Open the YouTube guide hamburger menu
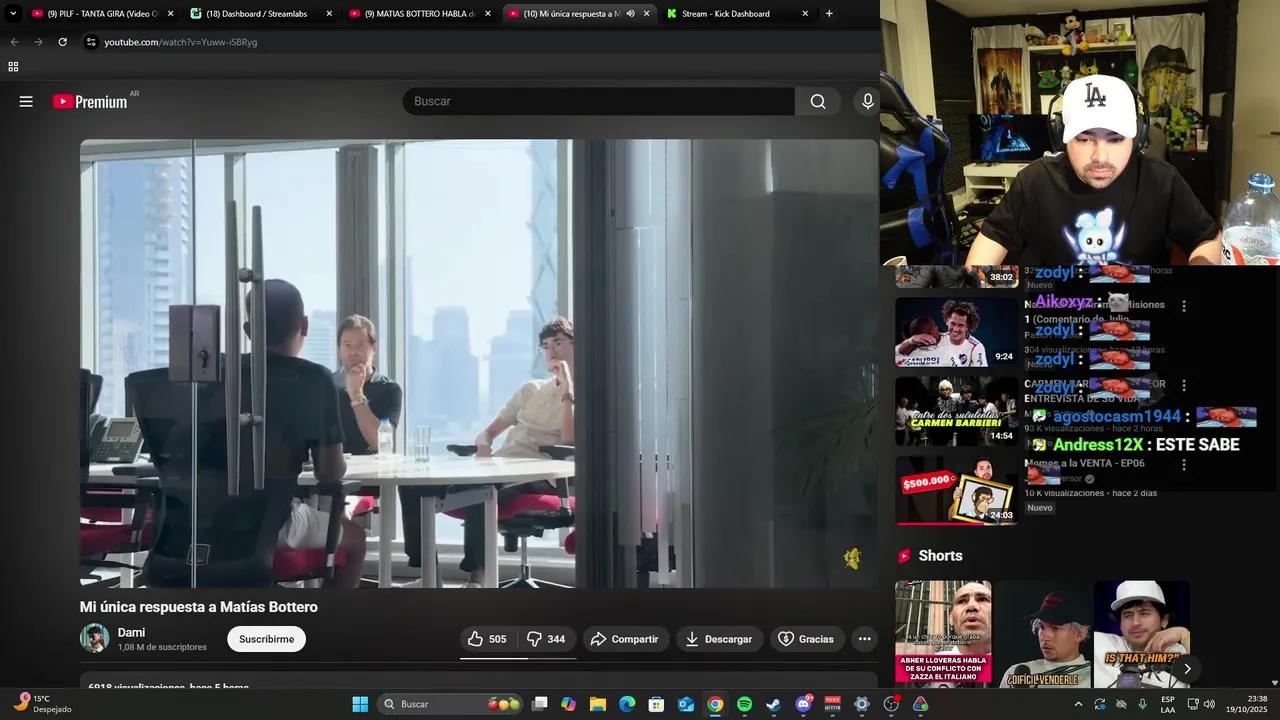Screen dimensions: 1280x720 coord(26,101)
